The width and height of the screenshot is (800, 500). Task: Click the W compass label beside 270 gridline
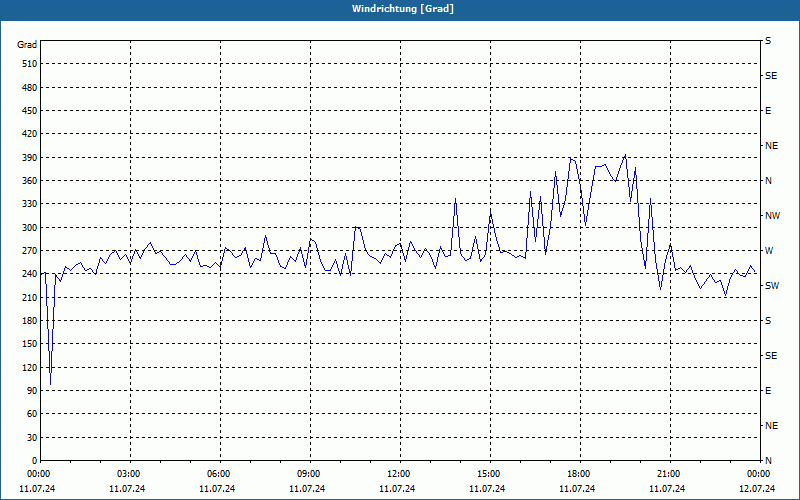(x=769, y=251)
